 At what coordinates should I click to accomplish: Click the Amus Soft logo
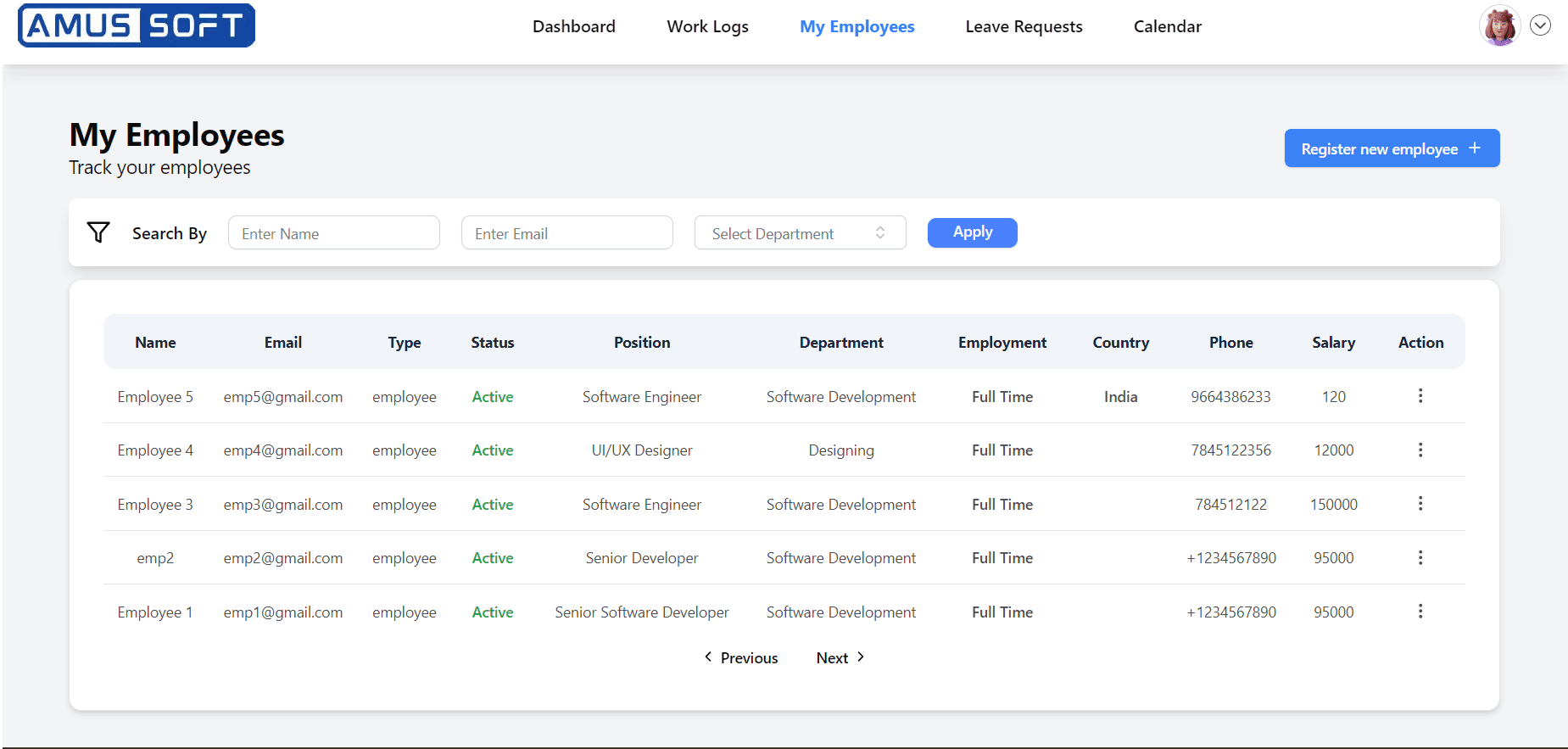(137, 25)
